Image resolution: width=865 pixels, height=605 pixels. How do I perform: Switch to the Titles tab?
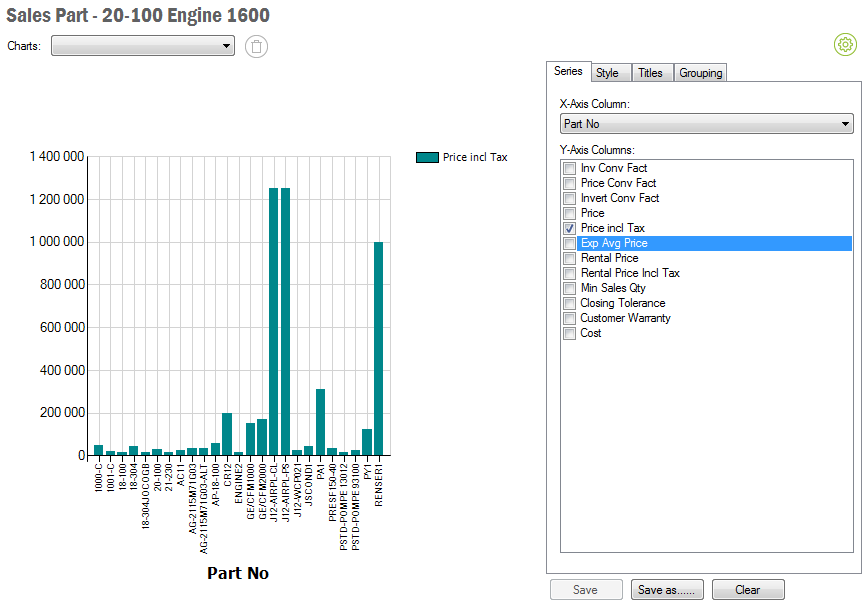tap(650, 73)
